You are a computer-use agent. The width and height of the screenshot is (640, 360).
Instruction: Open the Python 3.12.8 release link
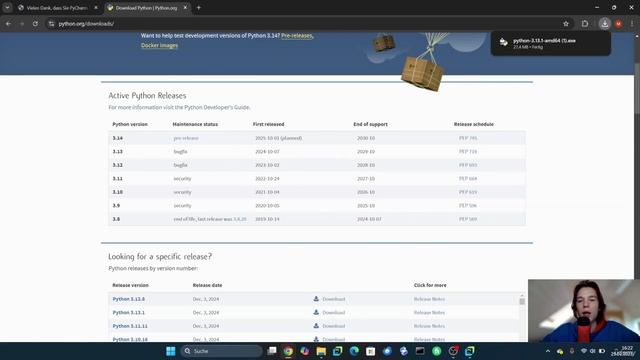click(129, 299)
